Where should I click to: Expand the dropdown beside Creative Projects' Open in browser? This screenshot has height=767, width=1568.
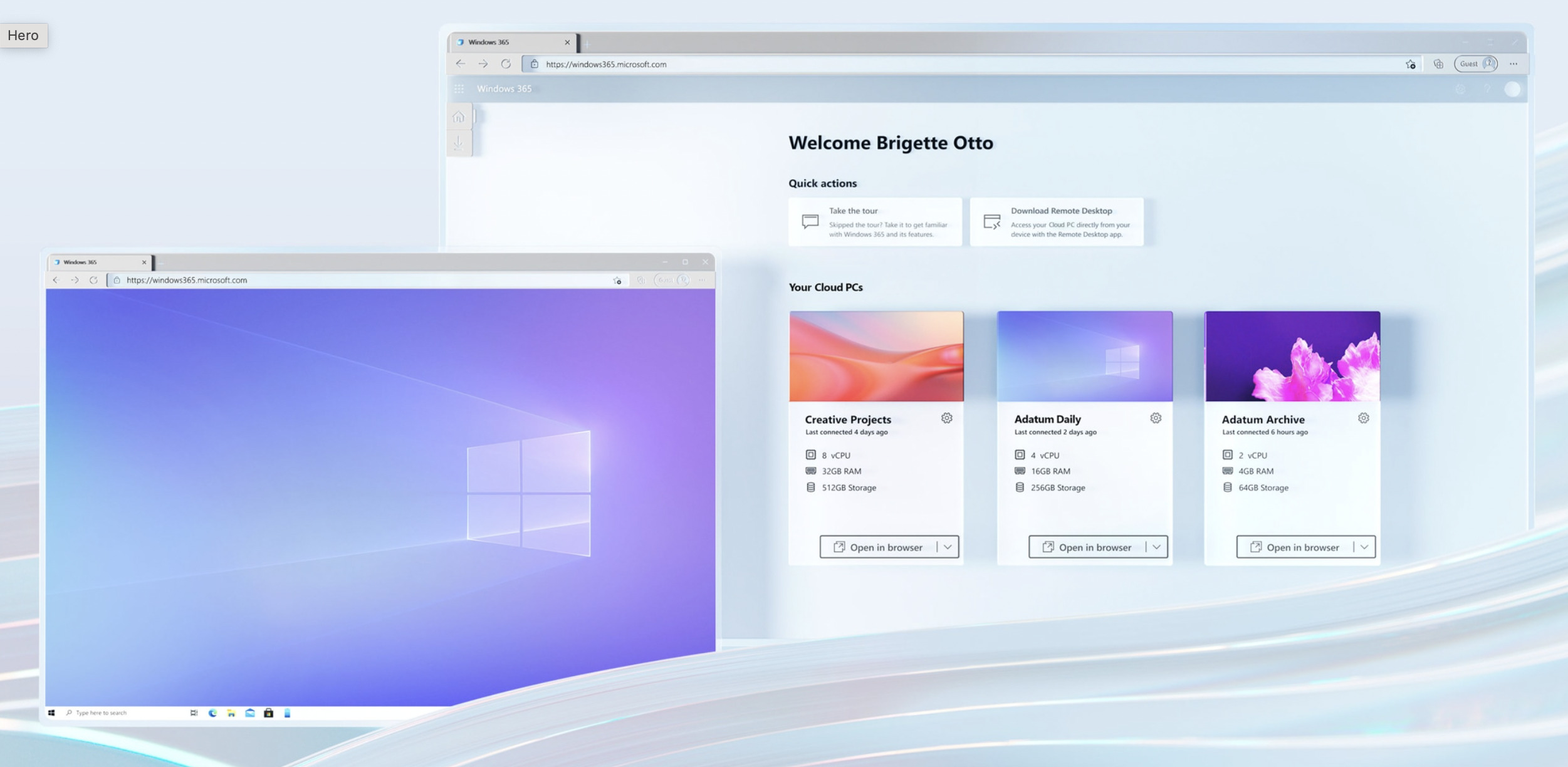(948, 547)
